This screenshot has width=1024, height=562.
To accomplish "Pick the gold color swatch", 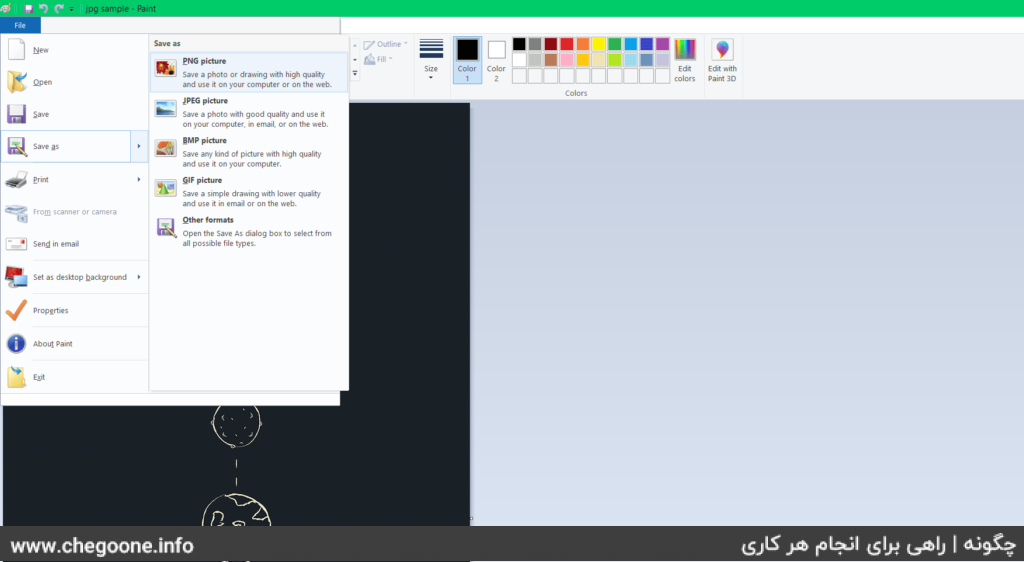I will pyautogui.click(x=583, y=60).
